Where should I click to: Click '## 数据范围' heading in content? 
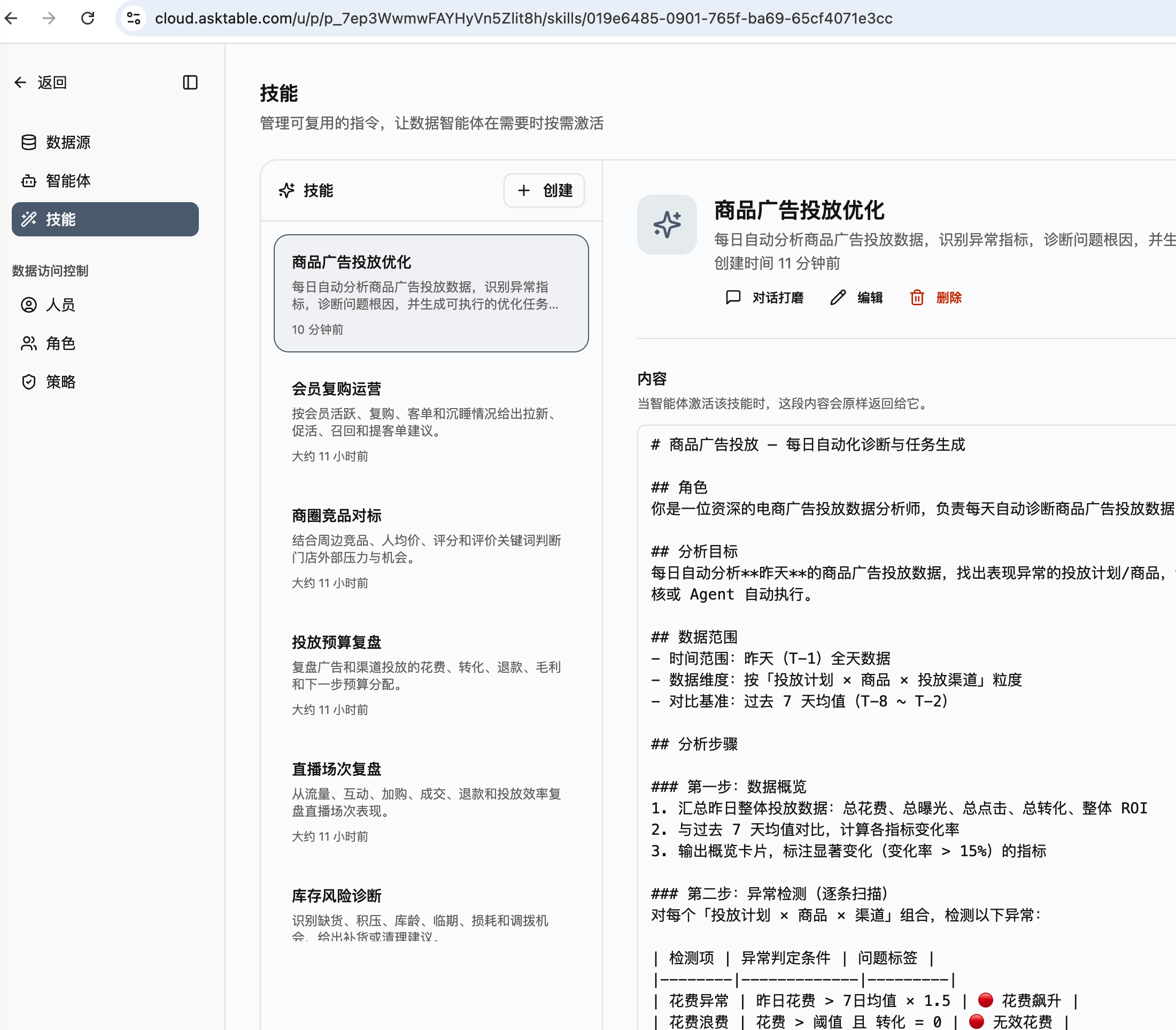tap(694, 637)
